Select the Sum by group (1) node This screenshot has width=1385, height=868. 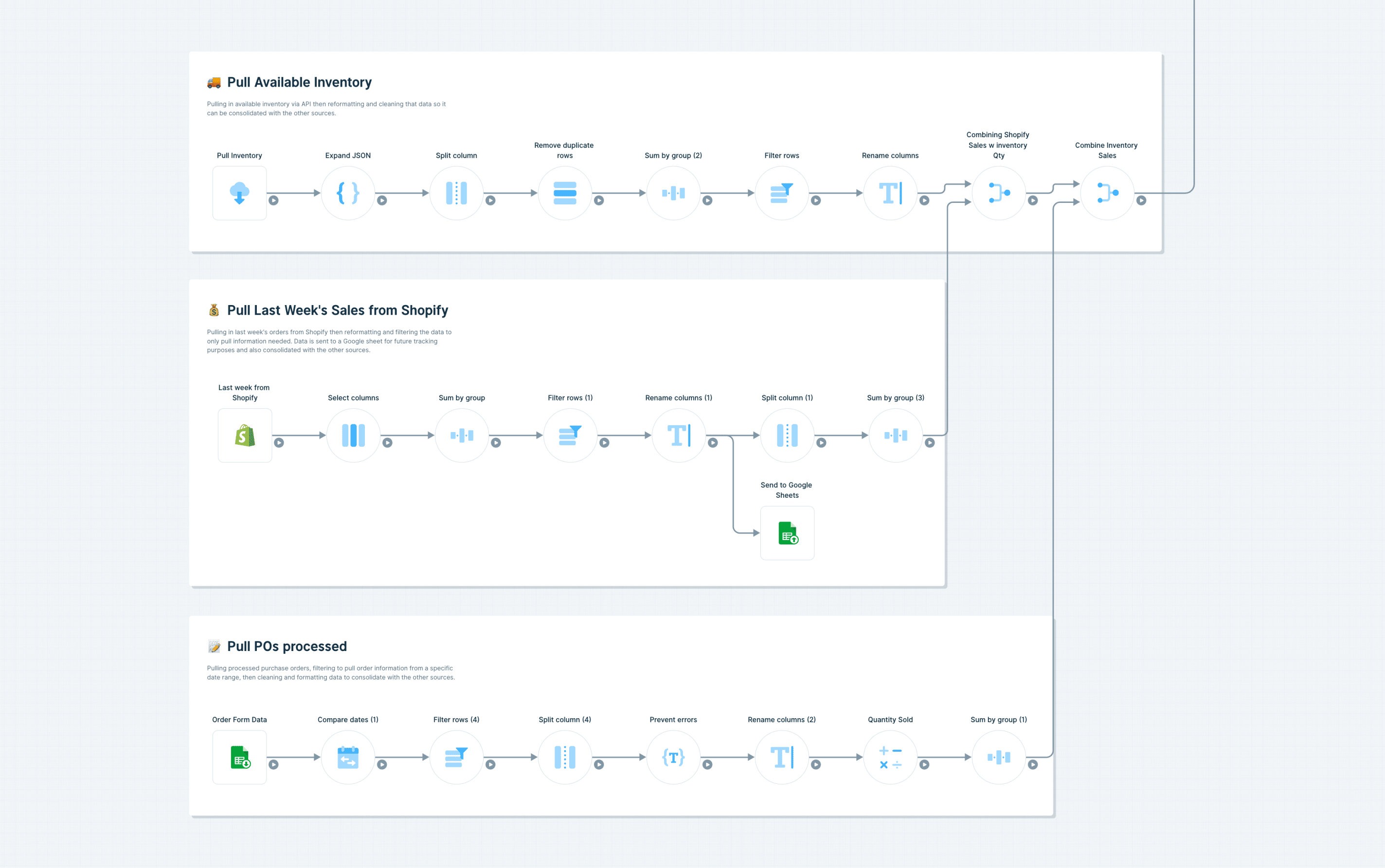tap(999, 757)
